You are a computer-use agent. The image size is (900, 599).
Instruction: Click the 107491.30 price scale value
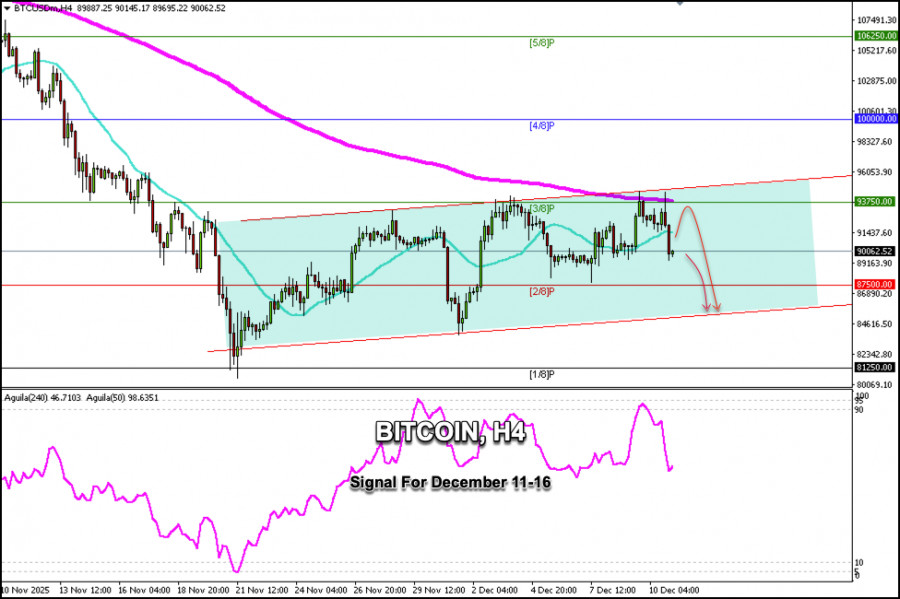click(876, 20)
